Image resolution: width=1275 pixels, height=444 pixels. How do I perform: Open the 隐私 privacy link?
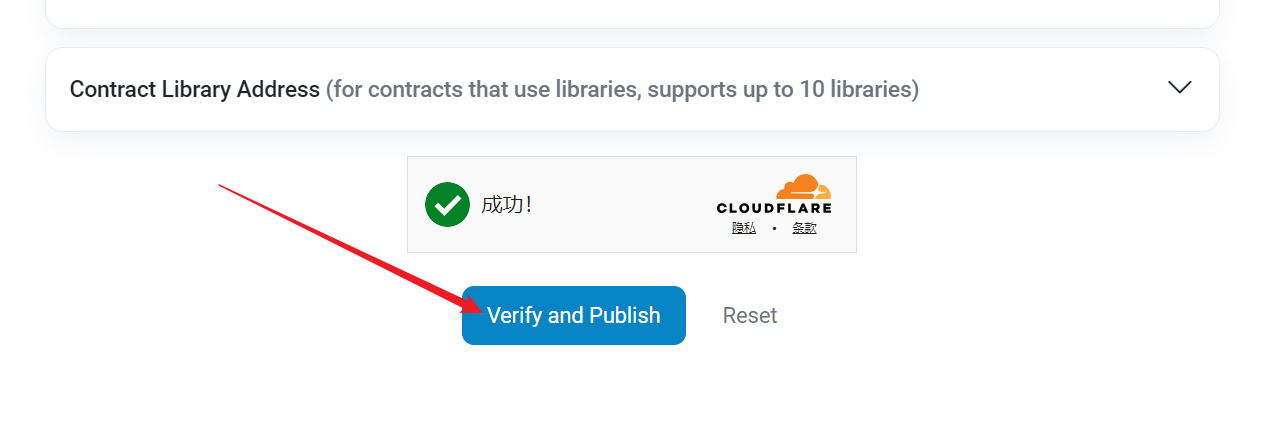point(743,228)
